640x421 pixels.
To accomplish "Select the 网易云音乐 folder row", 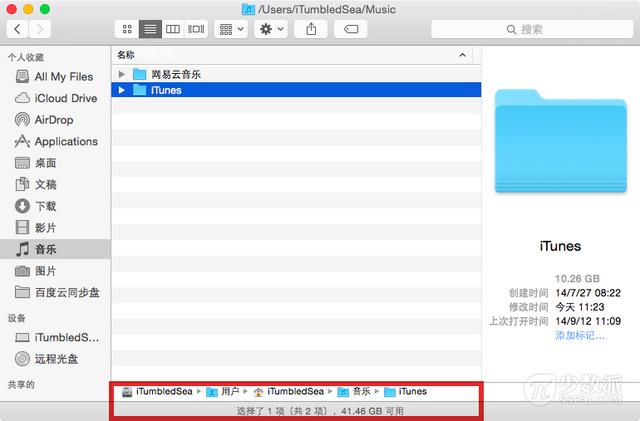I will click(x=296, y=74).
